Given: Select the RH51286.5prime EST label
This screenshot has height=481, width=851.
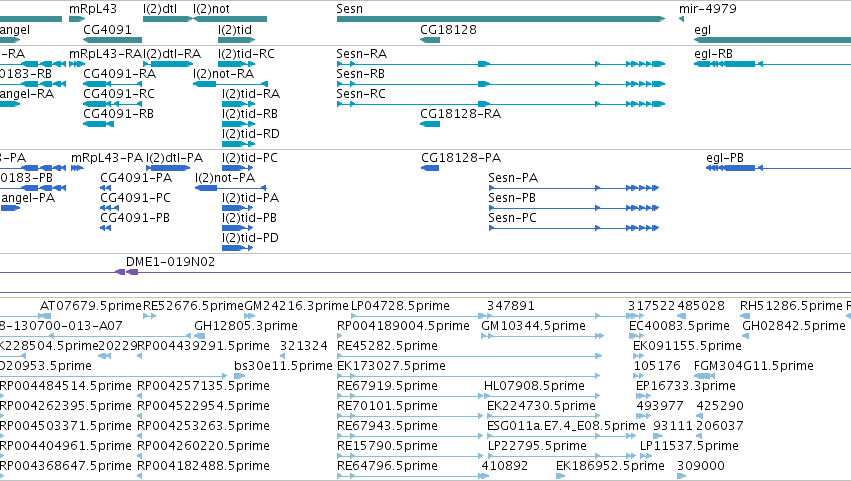Looking at the screenshot, I should tap(791, 306).
